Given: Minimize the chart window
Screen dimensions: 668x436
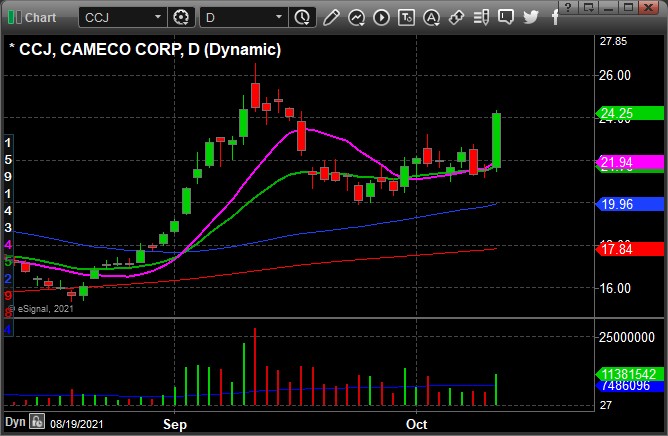Looking at the screenshot, I should pos(608,7).
